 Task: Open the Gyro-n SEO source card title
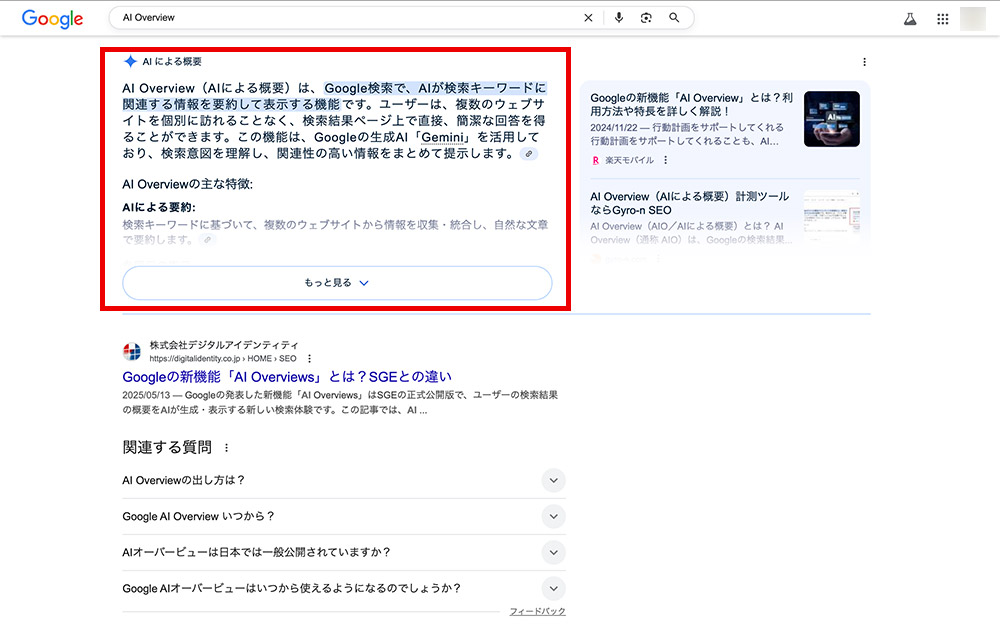(x=689, y=203)
